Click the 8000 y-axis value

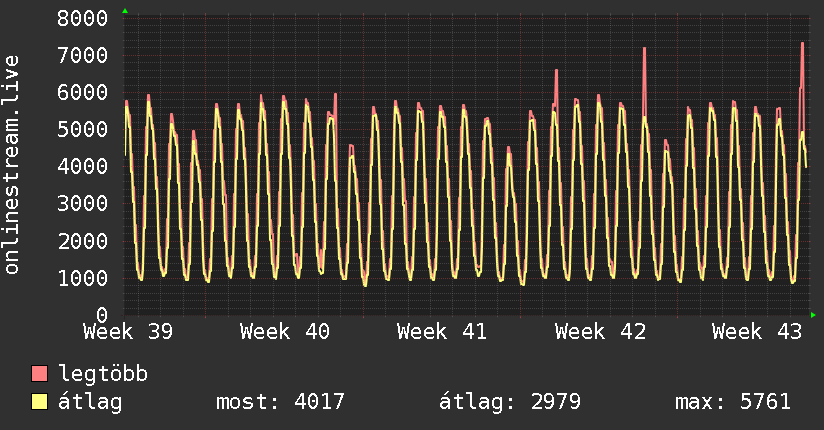[x=83, y=18]
